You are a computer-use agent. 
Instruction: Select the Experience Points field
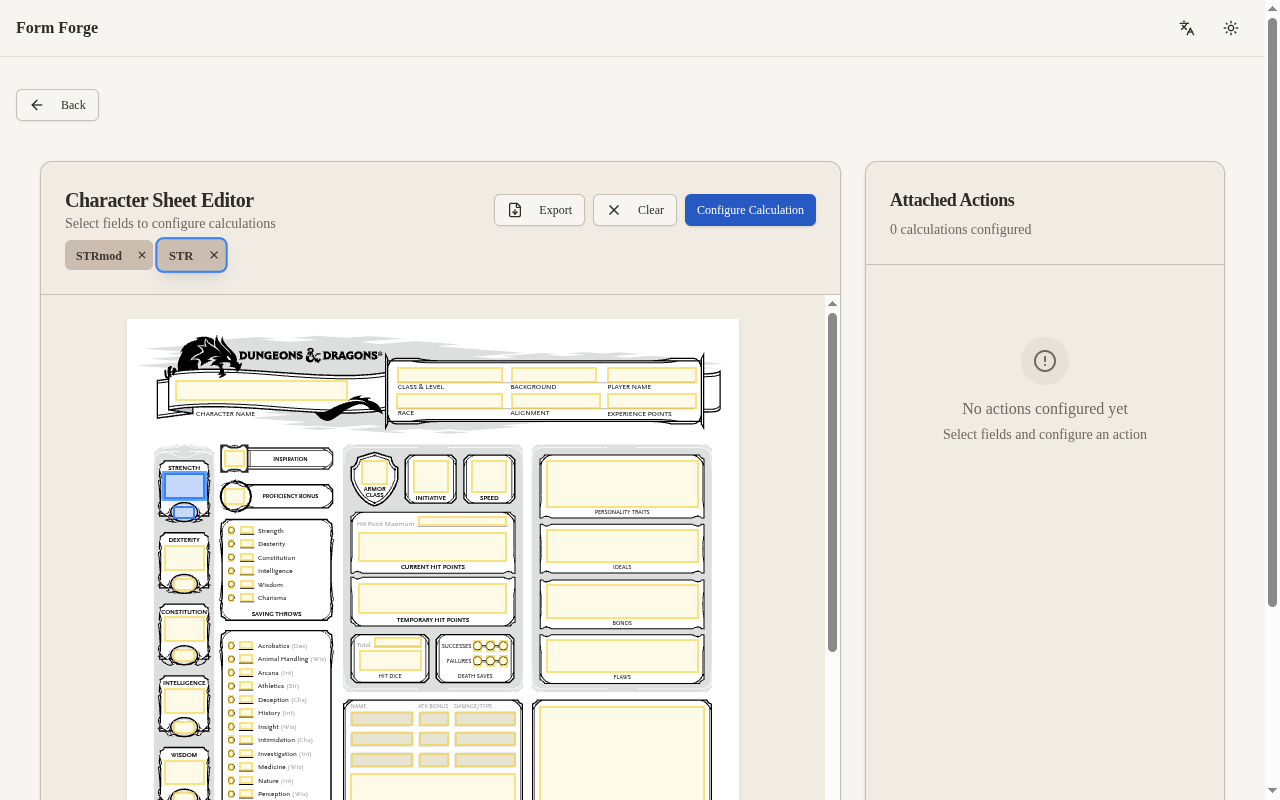point(652,401)
